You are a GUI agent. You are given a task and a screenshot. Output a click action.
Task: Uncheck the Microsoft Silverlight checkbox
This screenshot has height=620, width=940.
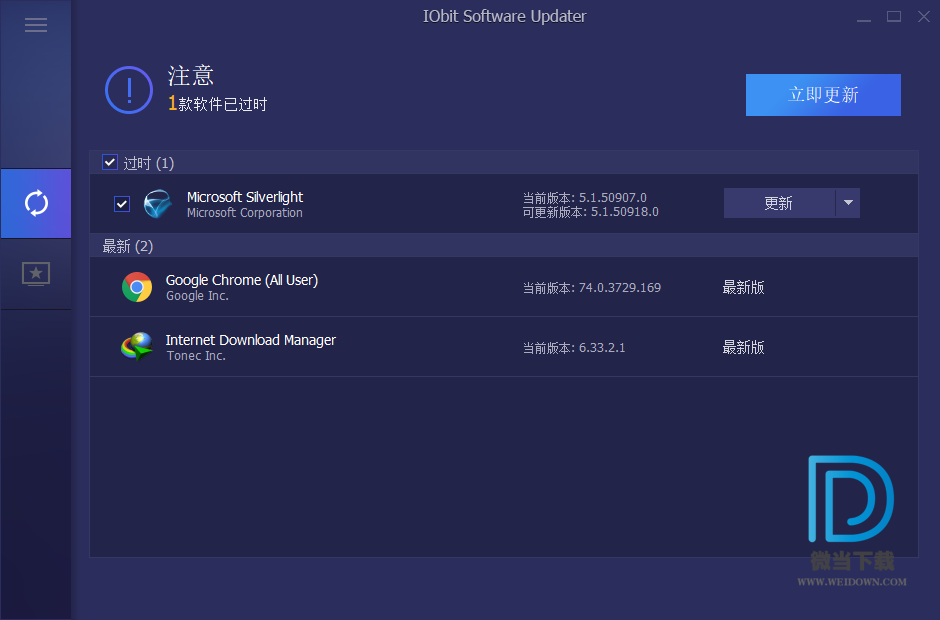click(122, 204)
